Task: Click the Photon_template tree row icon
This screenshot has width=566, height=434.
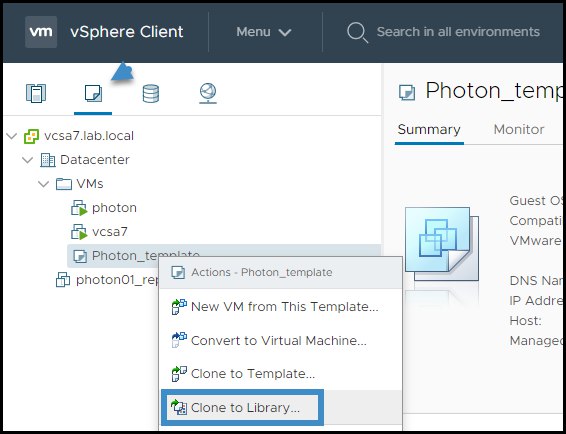Action: tap(80, 256)
